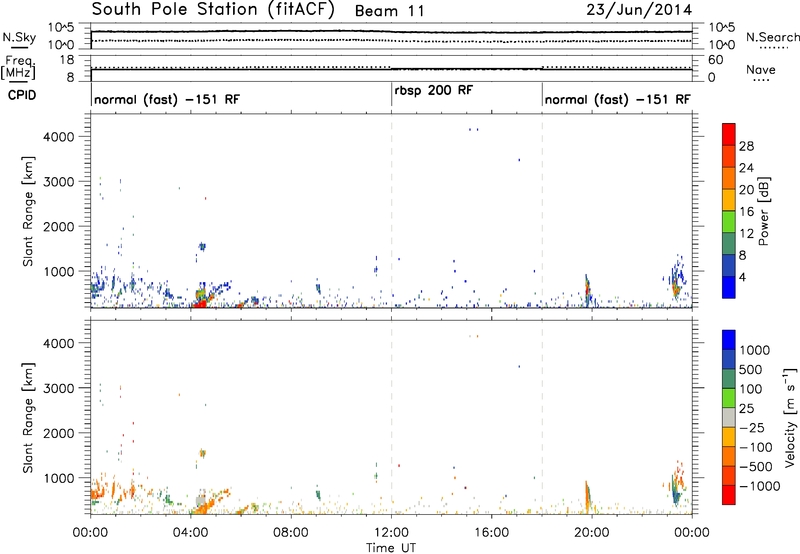Select the 'Beam 11' label in the header
The image size is (800, 554).
tap(389, 11)
